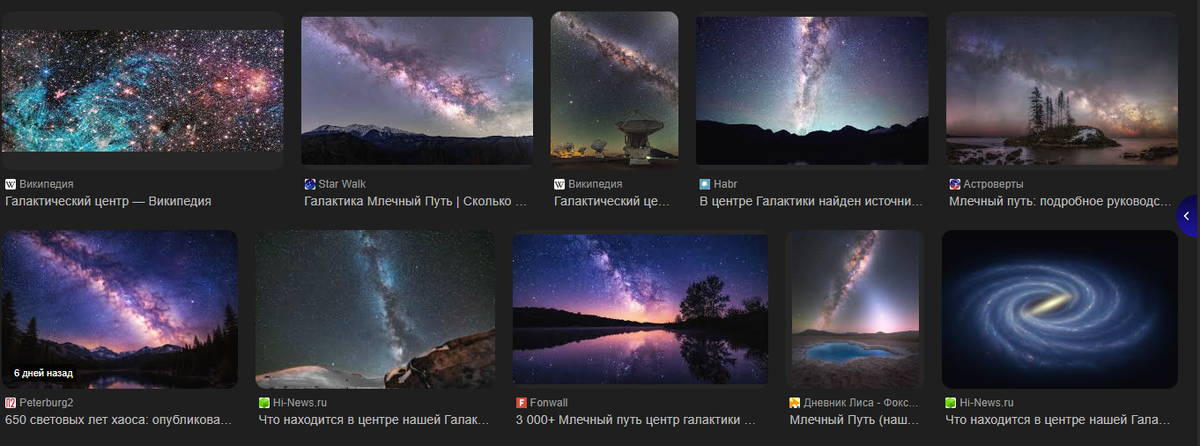The width and height of the screenshot is (1200, 446).
Task: Click the Wikipedia favicon under the first image
Action: 10,184
